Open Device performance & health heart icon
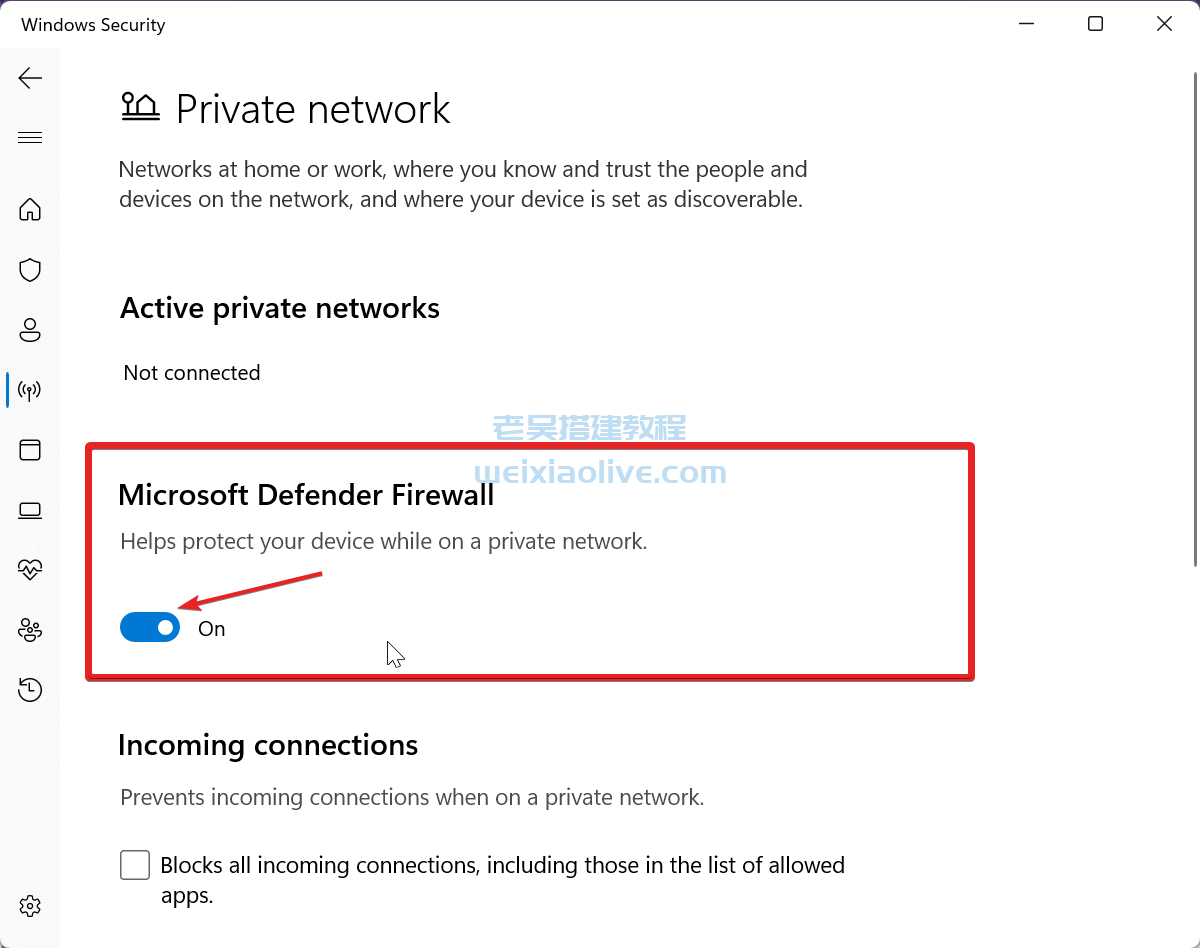1200x948 pixels. pyautogui.click(x=30, y=570)
